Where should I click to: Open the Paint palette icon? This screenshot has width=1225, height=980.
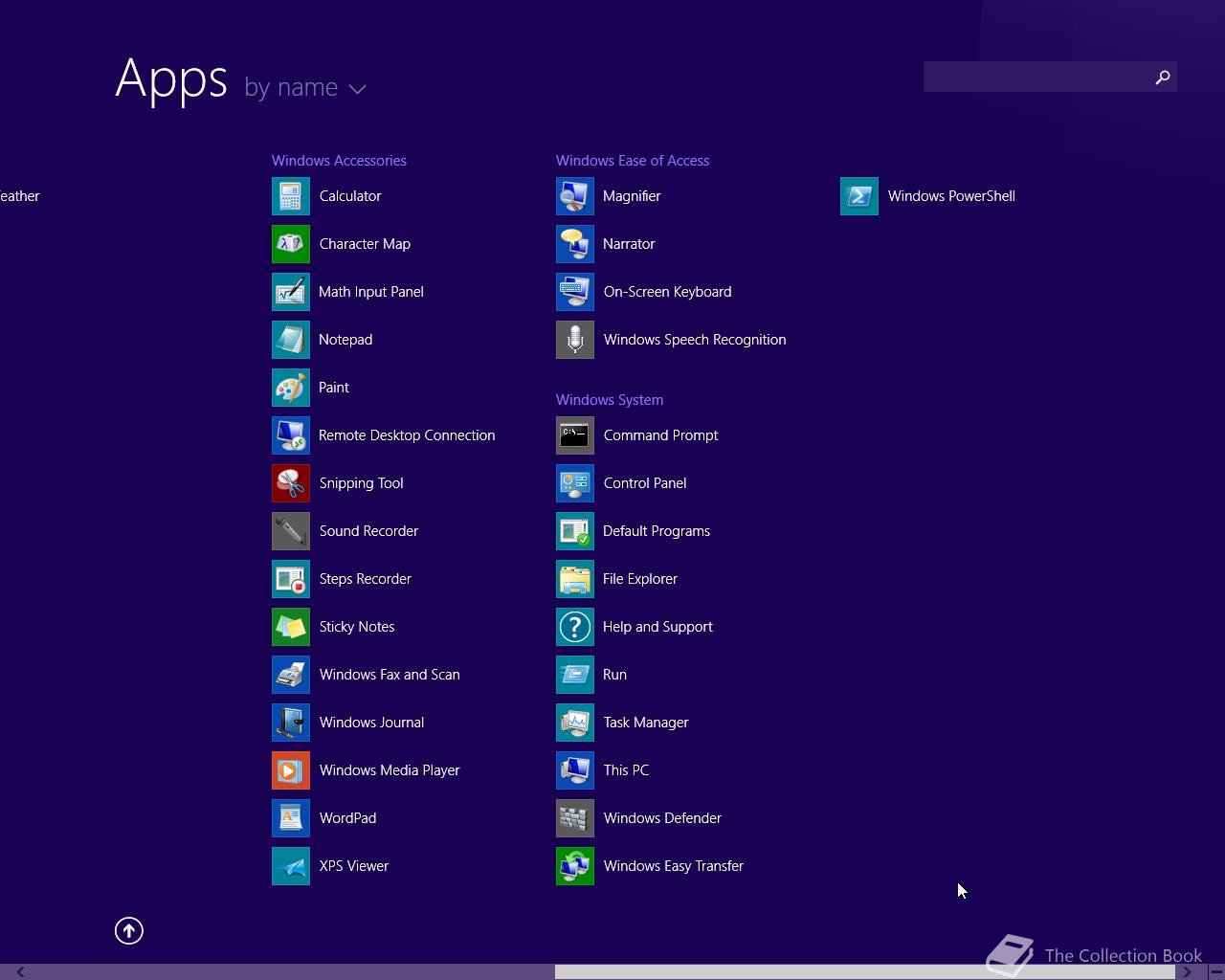[291, 388]
